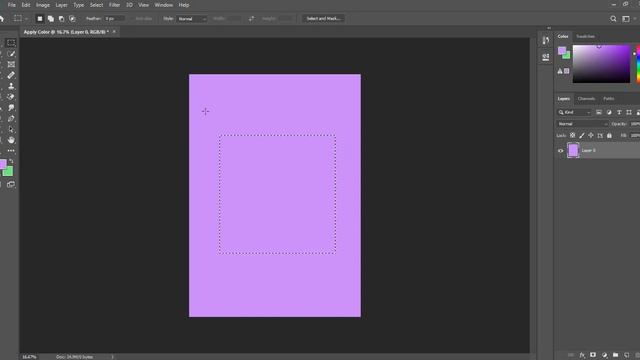Toggle lock all padlock icon
This screenshot has height=360, width=640.
click(609, 135)
